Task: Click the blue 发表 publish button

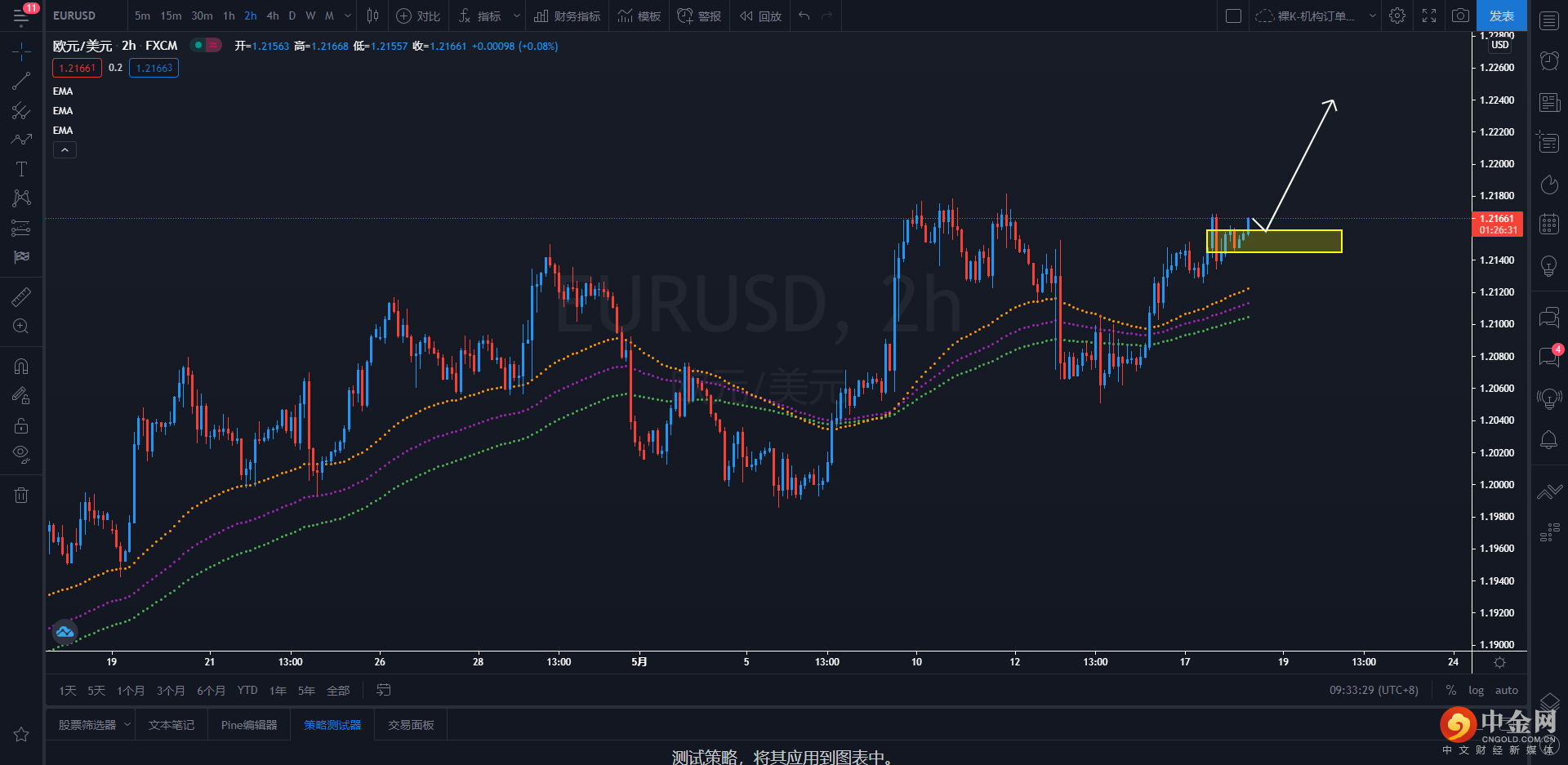Action: (1501, 16)
